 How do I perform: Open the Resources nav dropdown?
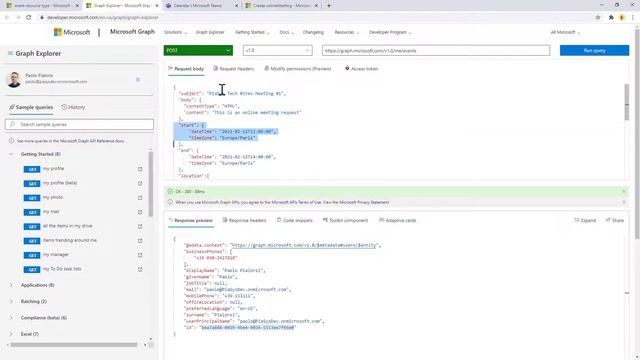tap(347, 32)
